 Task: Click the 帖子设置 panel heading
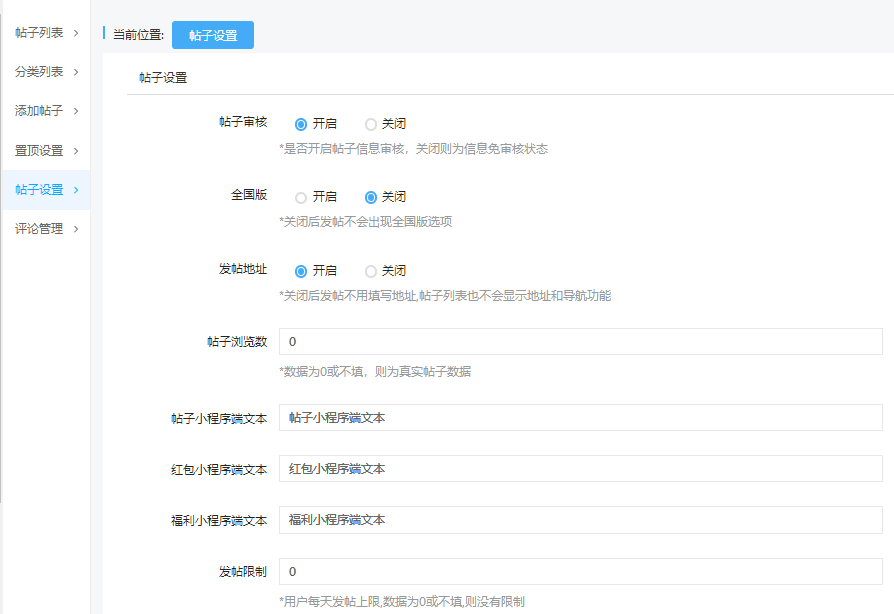click(163, 78)
